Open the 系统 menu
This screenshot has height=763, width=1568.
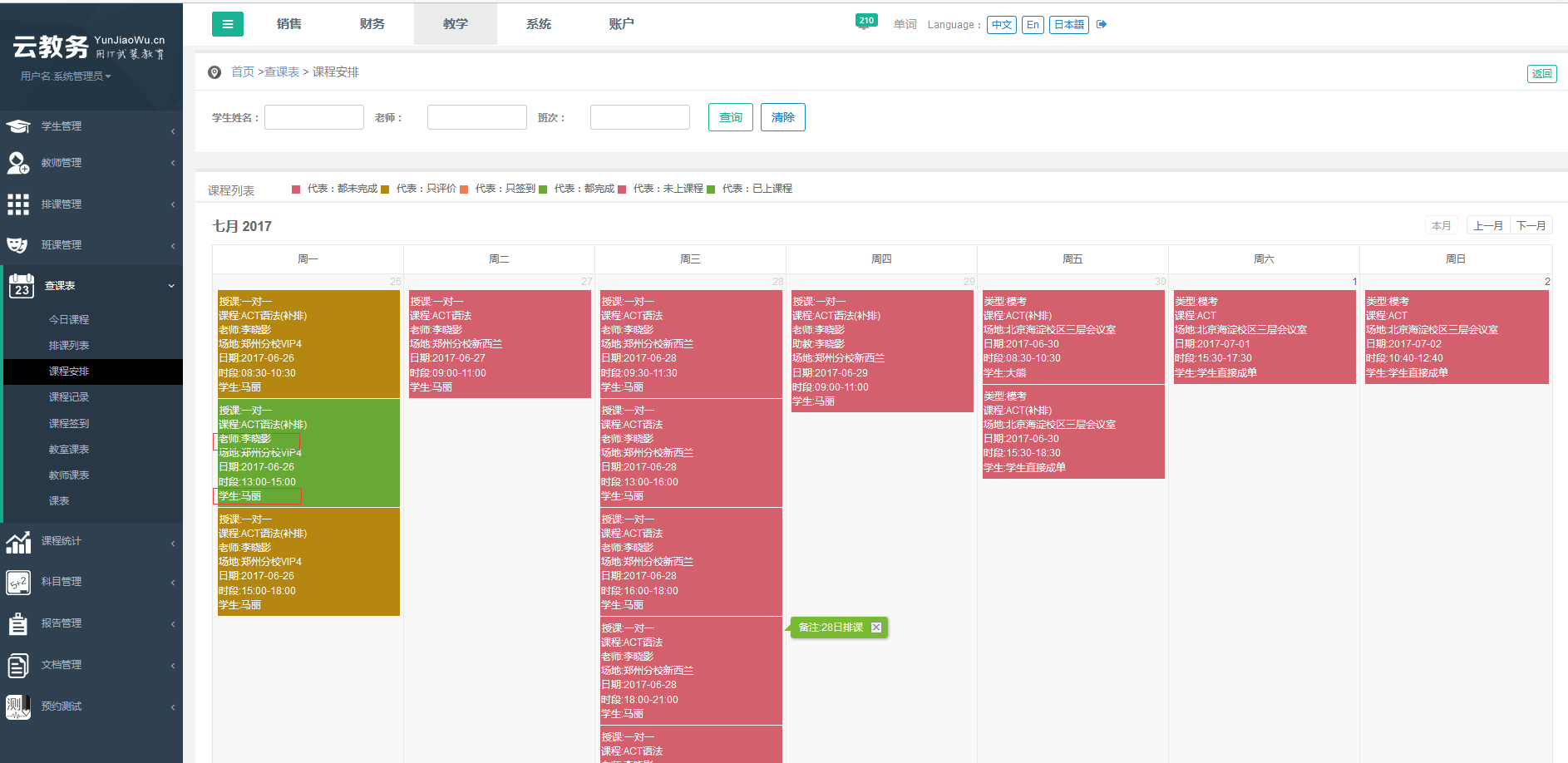tap(539, 24)
